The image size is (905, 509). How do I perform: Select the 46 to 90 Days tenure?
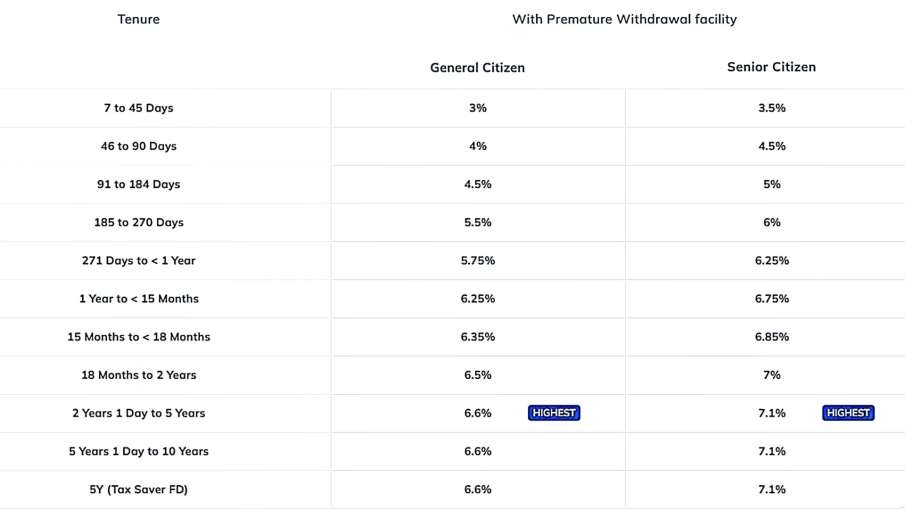coord(138,146)
